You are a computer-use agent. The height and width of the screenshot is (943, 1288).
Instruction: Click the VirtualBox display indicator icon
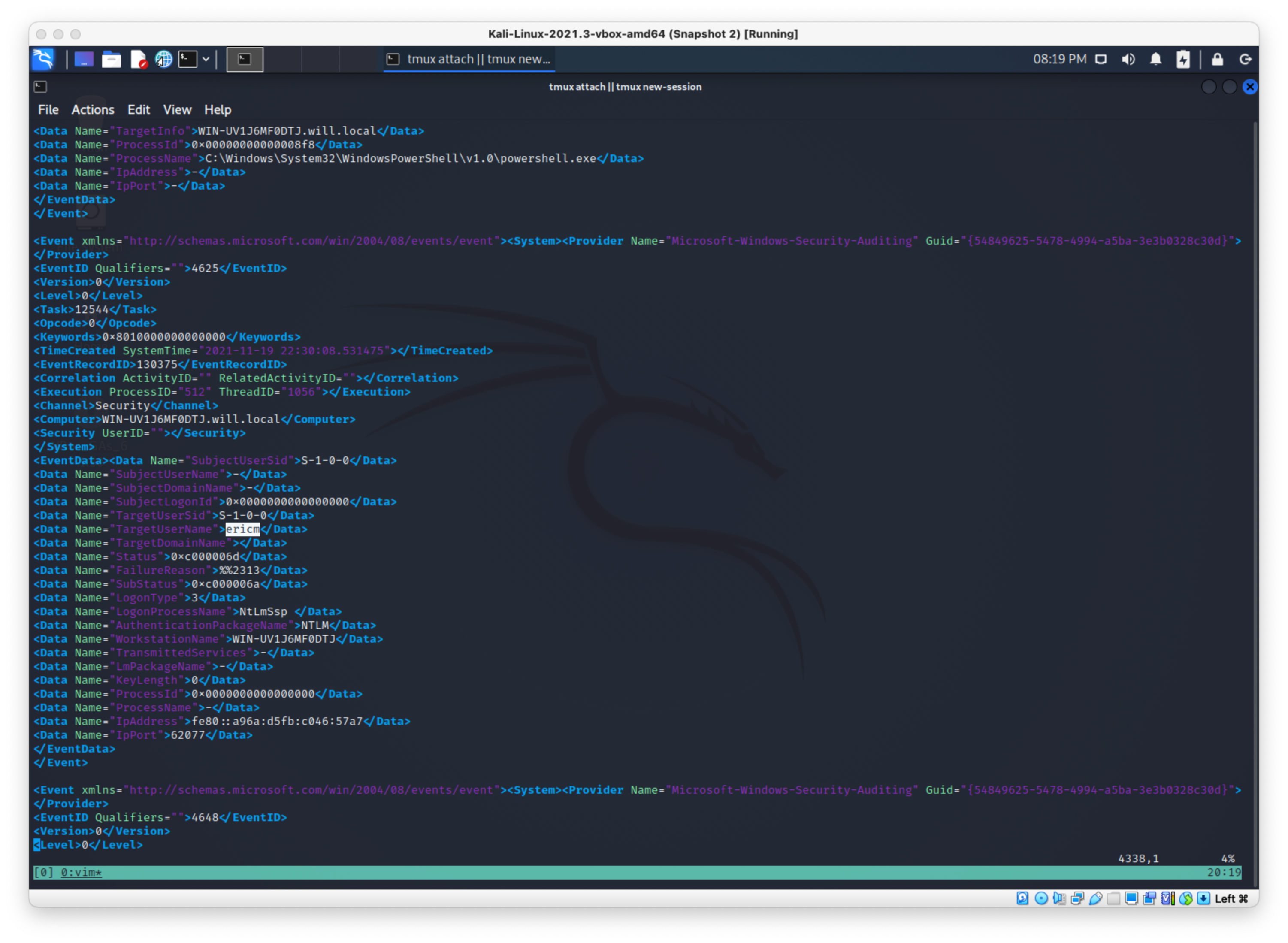click(1131, 898)
